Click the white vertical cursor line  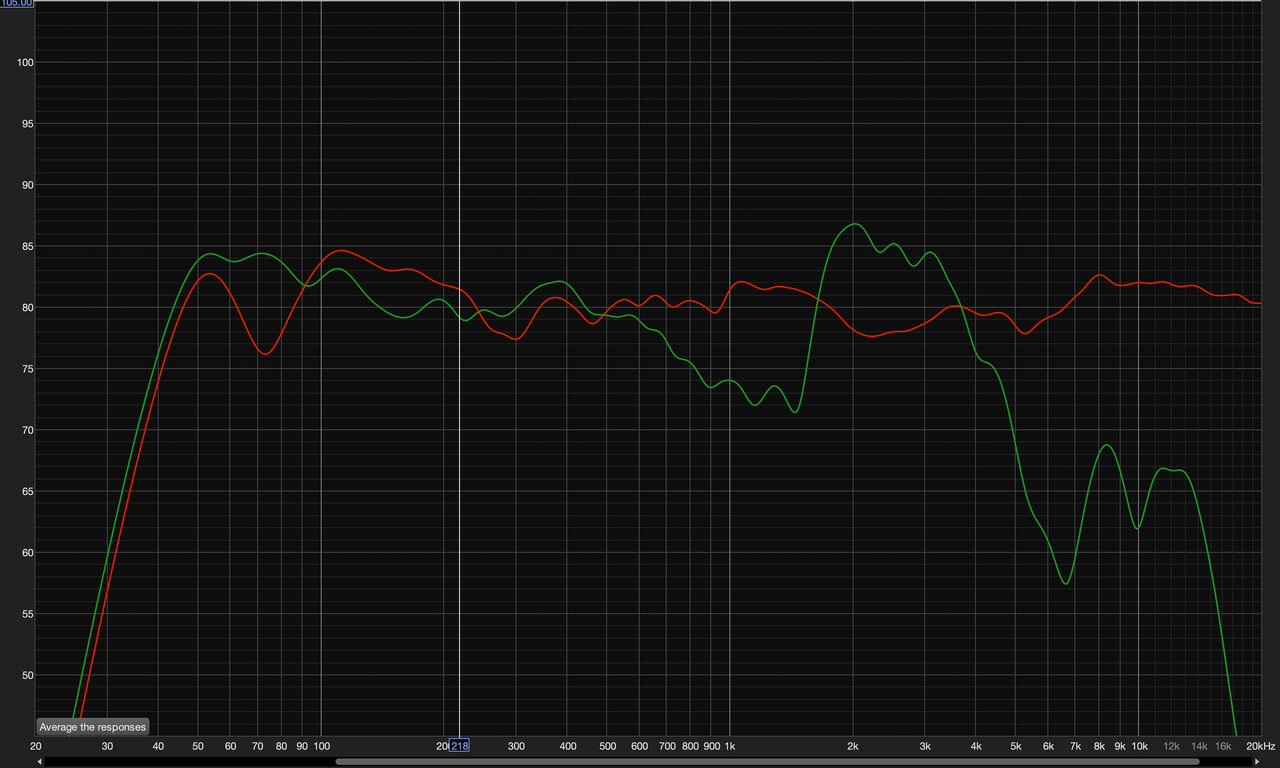click(x=459, y=400)
